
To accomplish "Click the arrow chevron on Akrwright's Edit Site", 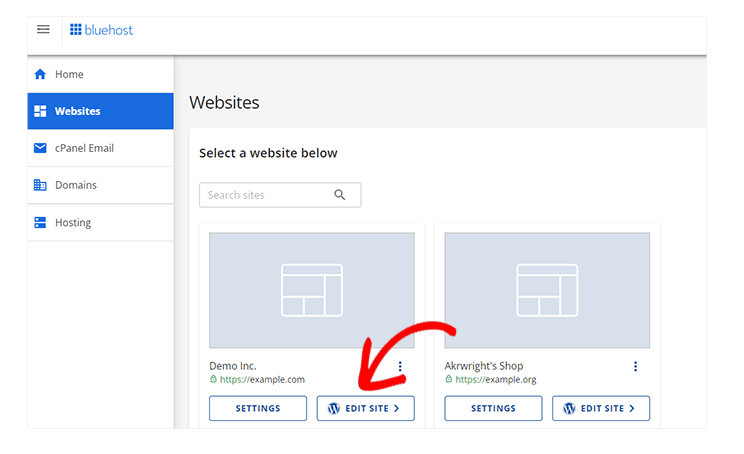I will pyautogui.click(x=632, y=408).
